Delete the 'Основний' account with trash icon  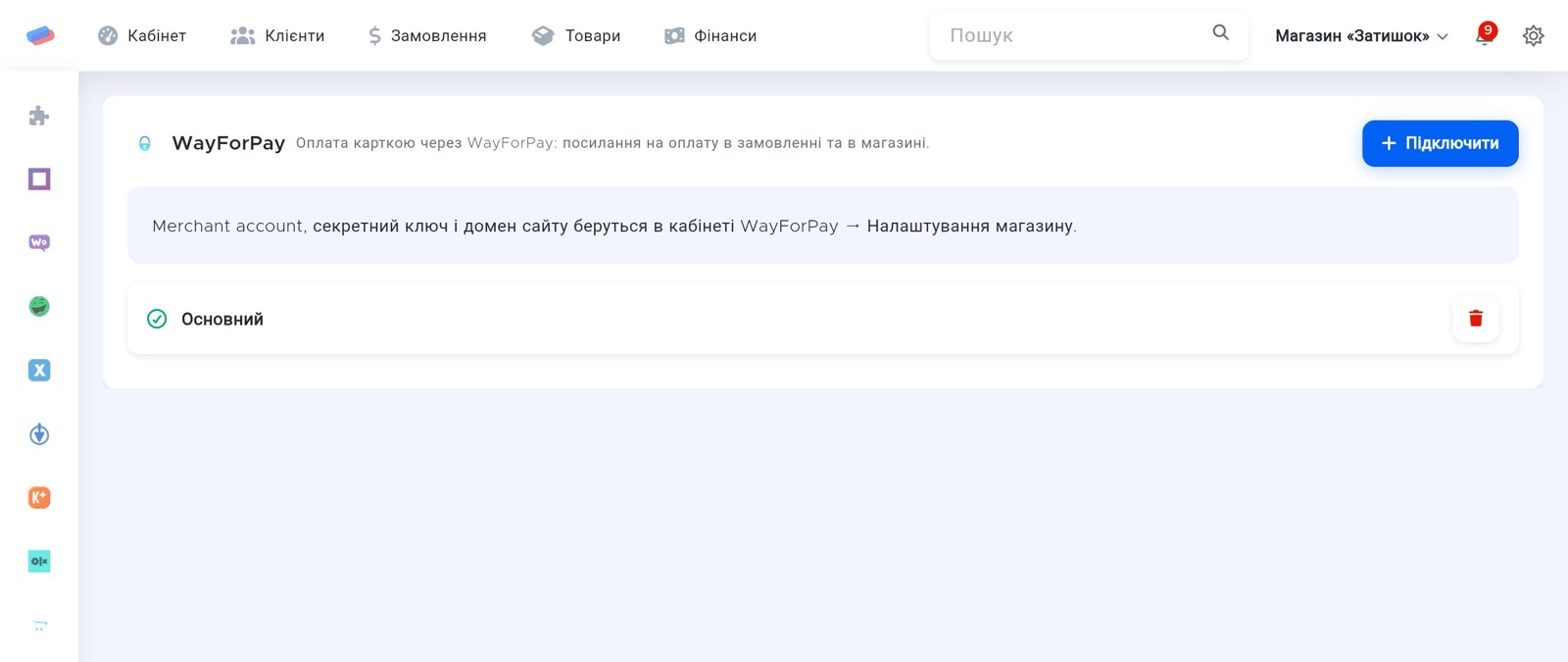(1476, 319)
